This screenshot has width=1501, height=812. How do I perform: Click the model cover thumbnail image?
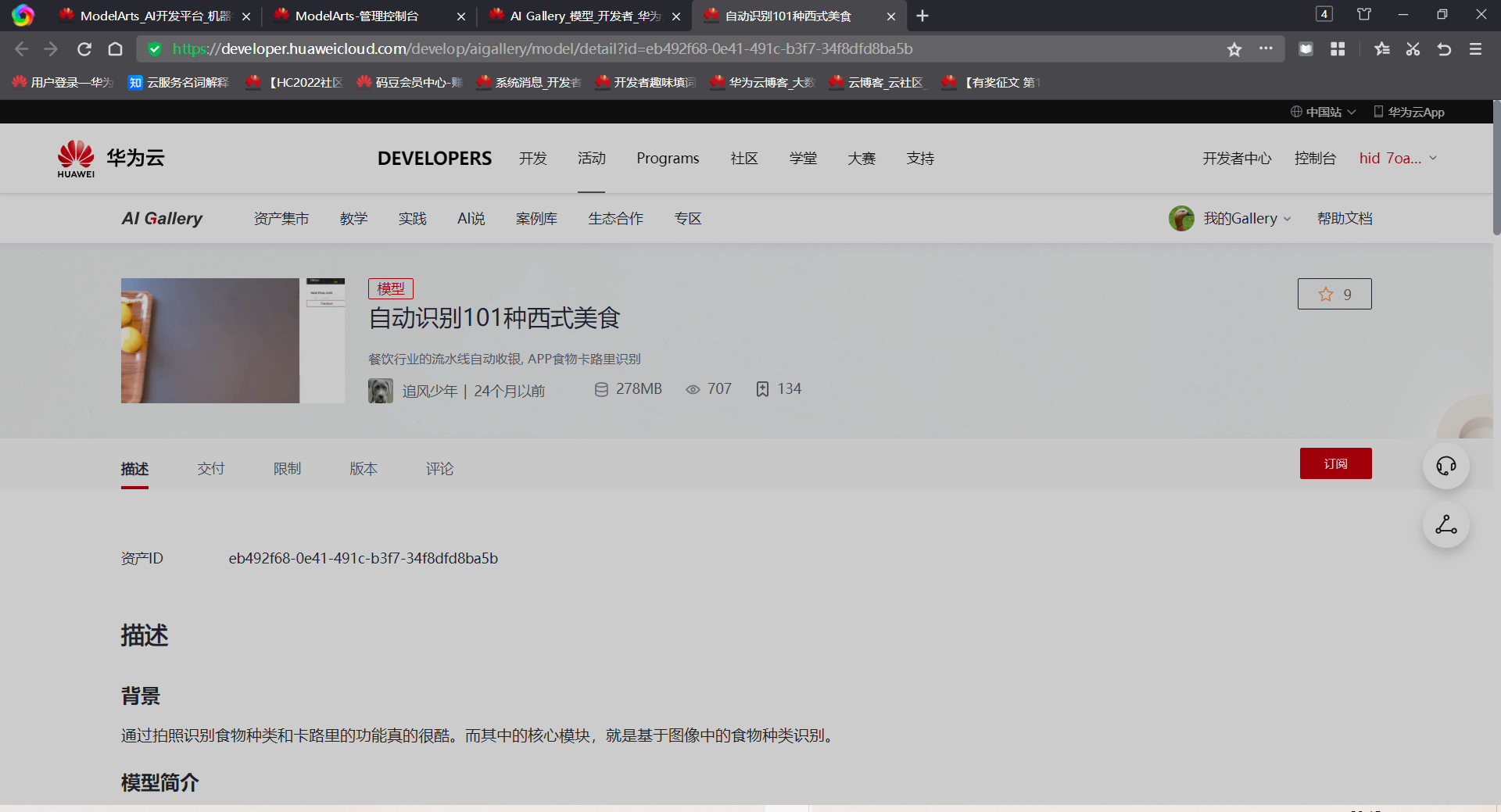coord(233,341)
